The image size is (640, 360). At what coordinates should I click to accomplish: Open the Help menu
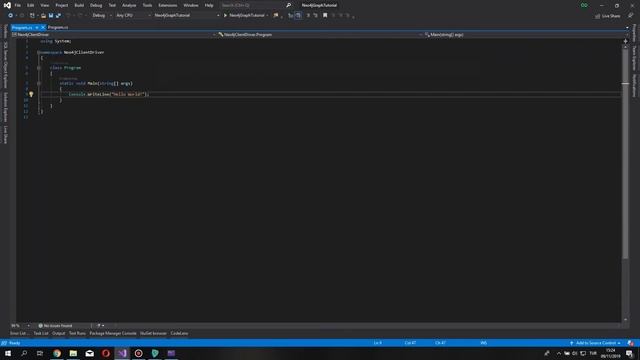209,5
